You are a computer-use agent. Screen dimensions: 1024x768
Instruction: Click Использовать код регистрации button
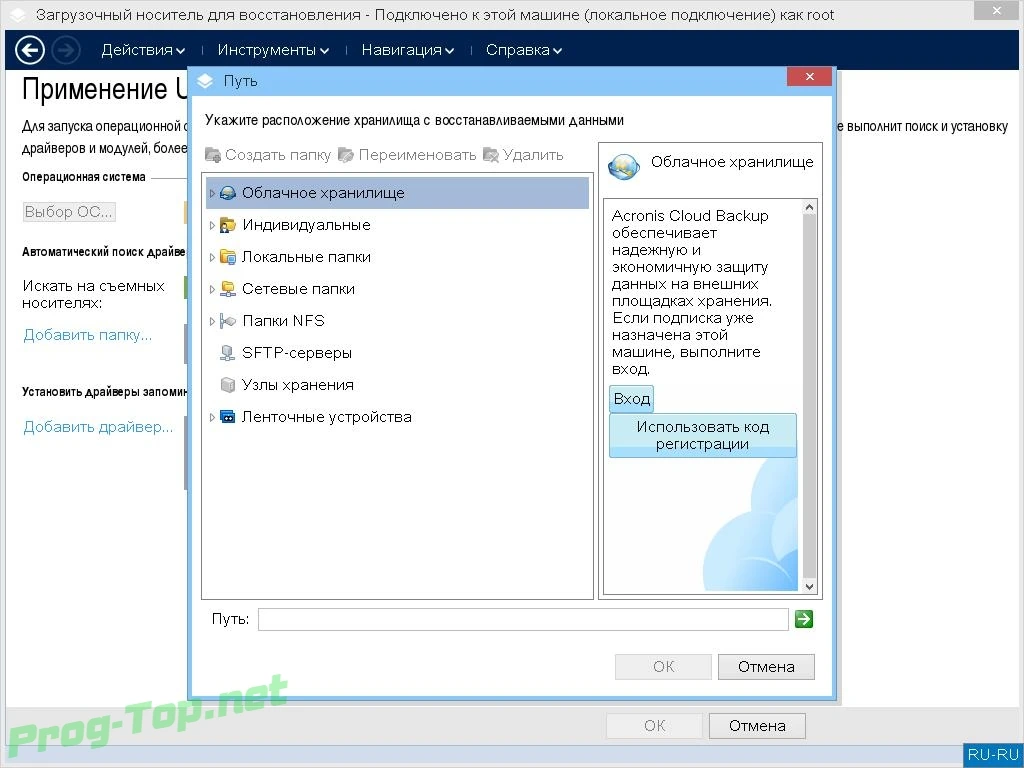coord(703,436)
